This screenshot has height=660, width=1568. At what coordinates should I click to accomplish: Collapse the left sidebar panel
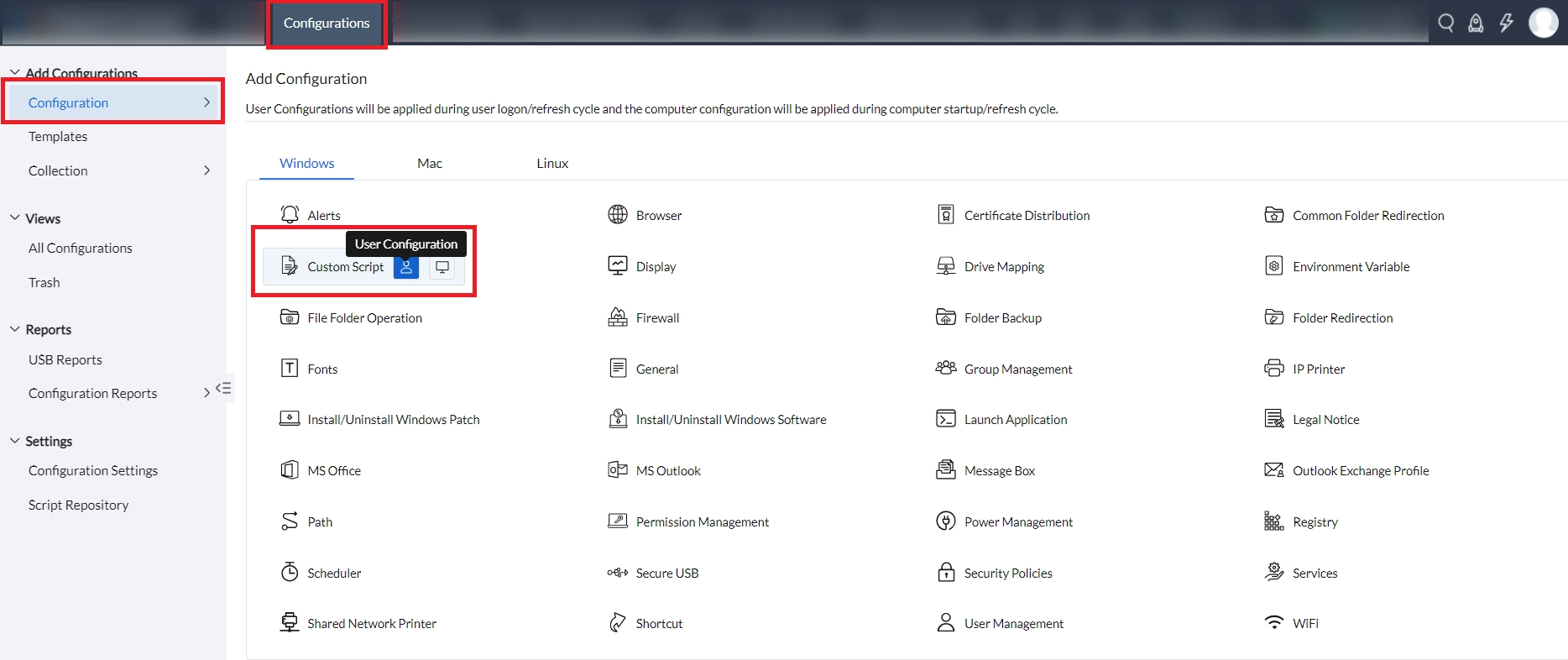(223, 388)
